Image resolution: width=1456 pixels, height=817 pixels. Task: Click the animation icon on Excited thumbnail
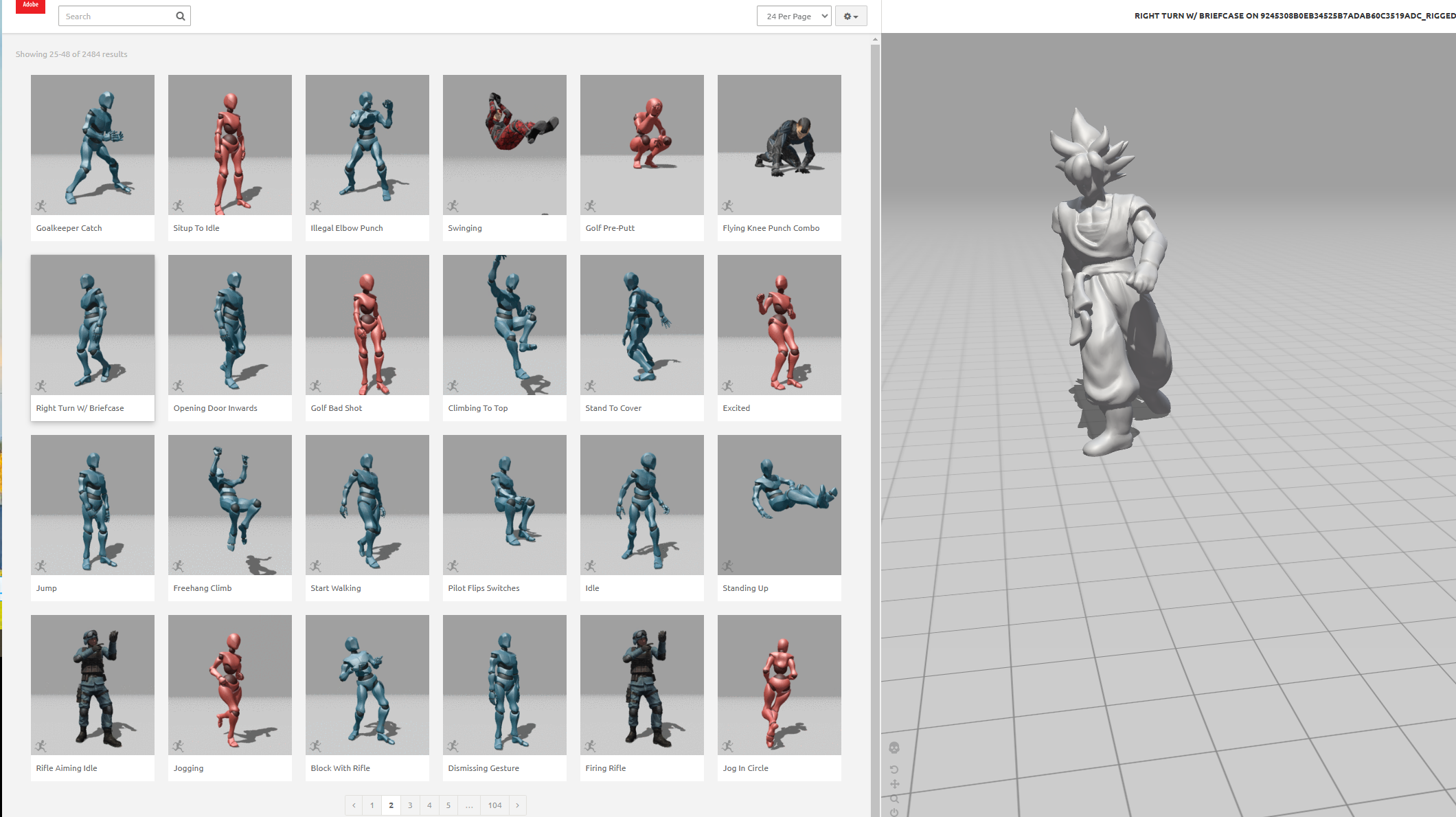point(728,385)
